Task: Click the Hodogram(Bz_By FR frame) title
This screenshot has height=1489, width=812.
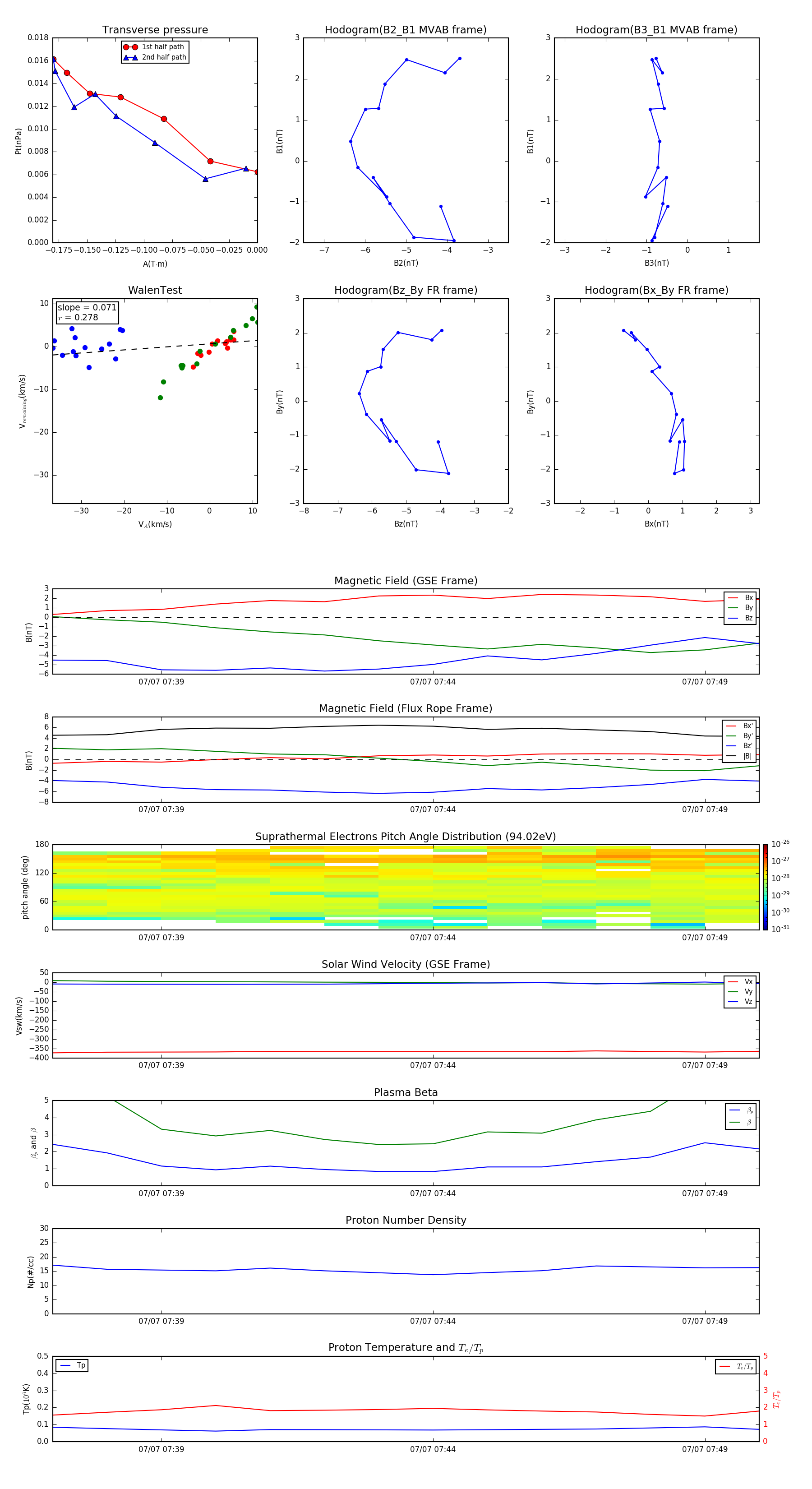Action: pyautogui.click(x=406, y=290)
